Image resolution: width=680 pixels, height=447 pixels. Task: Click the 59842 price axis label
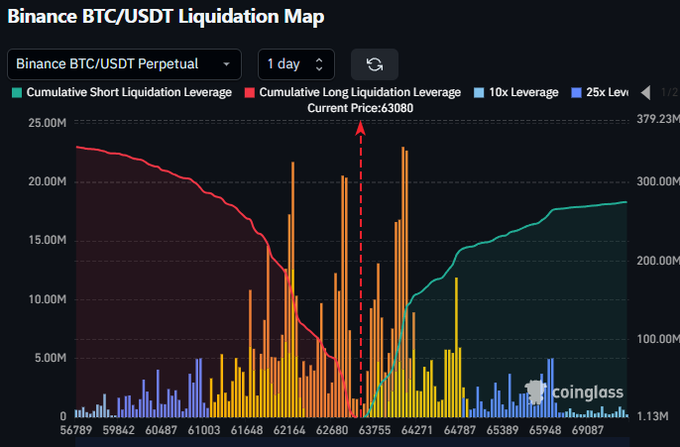click(x=118, y=430)
